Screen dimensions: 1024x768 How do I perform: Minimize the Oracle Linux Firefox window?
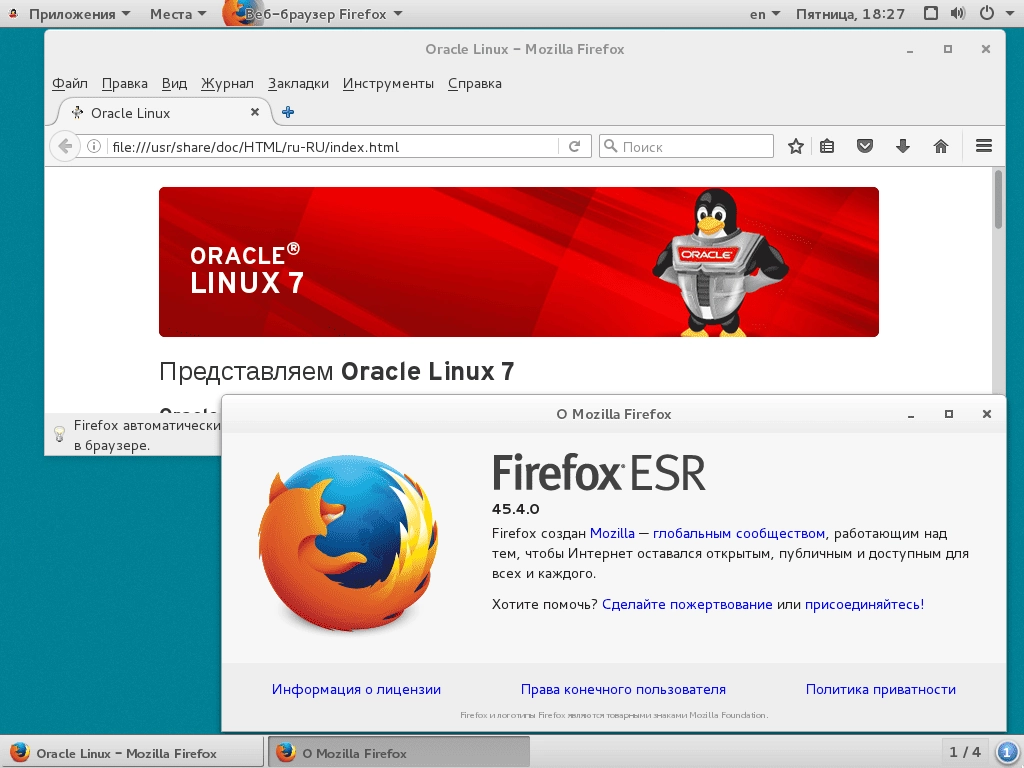click(x=909, y=49)
